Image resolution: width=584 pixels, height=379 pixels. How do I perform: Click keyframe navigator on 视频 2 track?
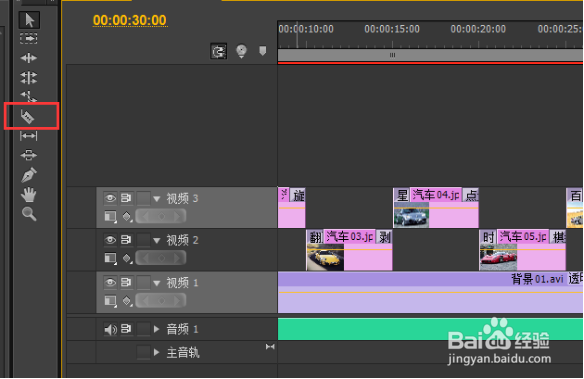click(x=161, y=258)
